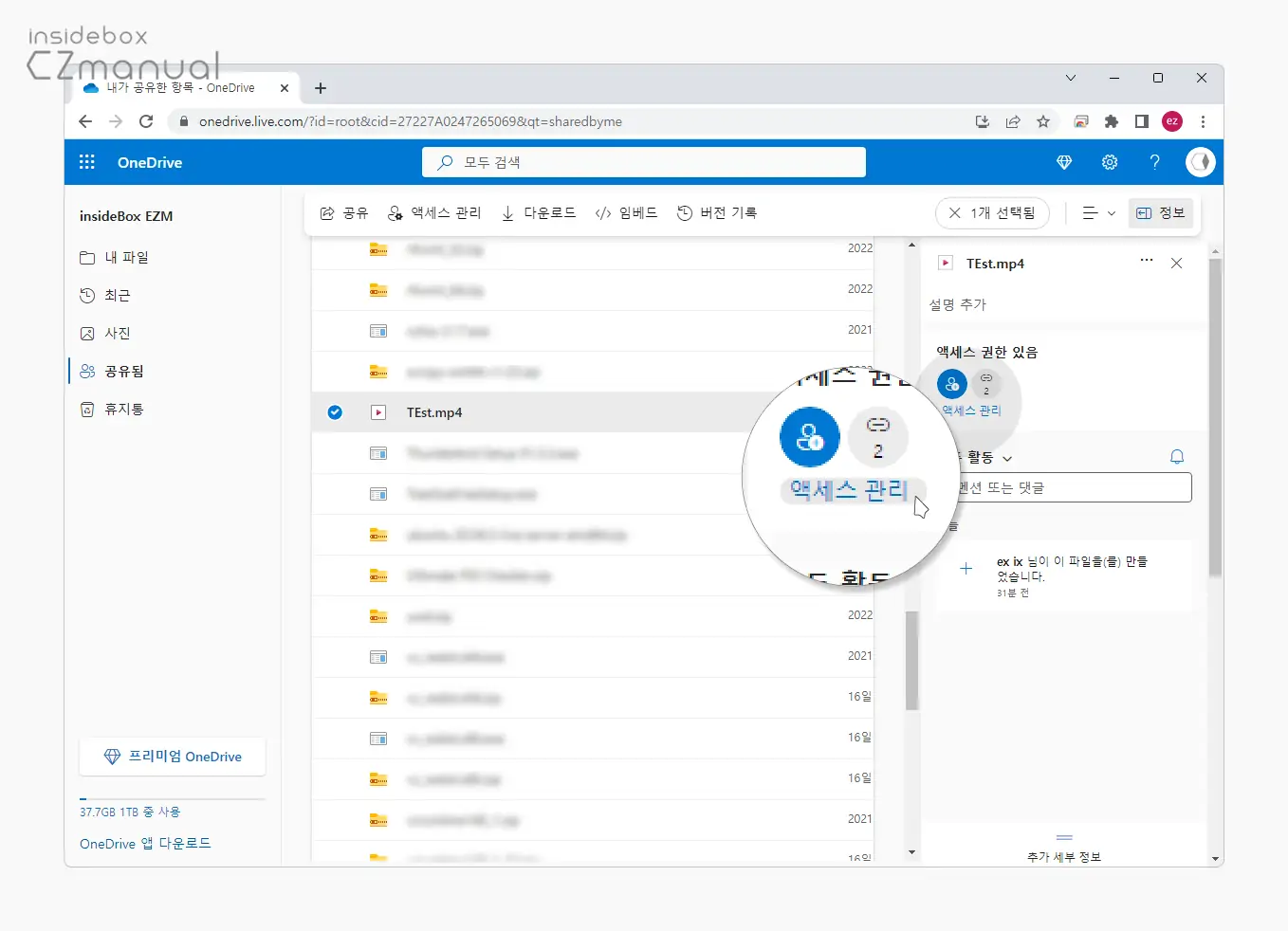The height and width of the screenshot is (931, 1288).
Task: Uncheck the TEst.mp4 selection checkbox
Action: 335,412
